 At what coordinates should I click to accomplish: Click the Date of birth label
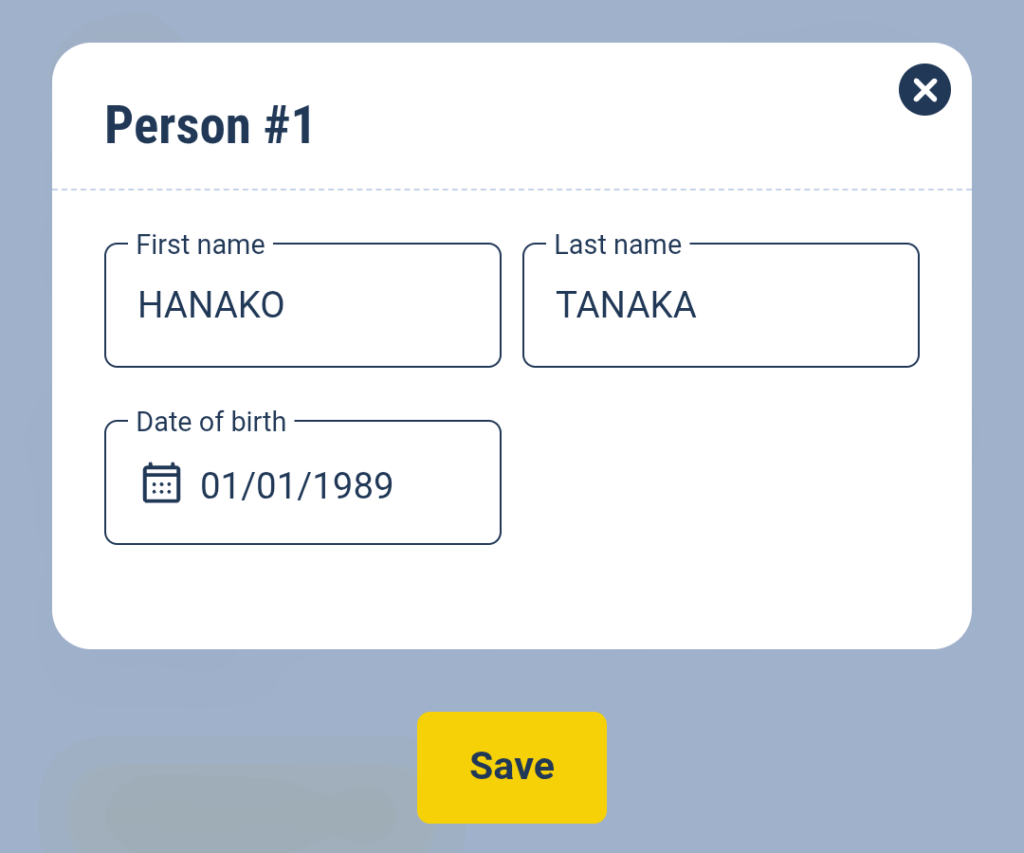(x=211, y=422)
